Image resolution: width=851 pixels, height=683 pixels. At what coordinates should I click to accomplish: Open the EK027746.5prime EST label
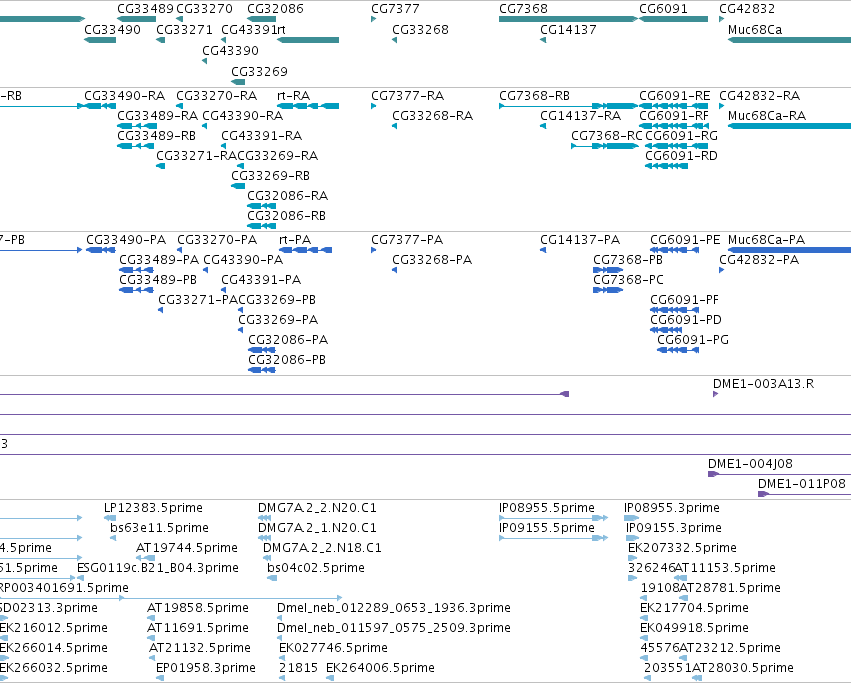point(333,647)
